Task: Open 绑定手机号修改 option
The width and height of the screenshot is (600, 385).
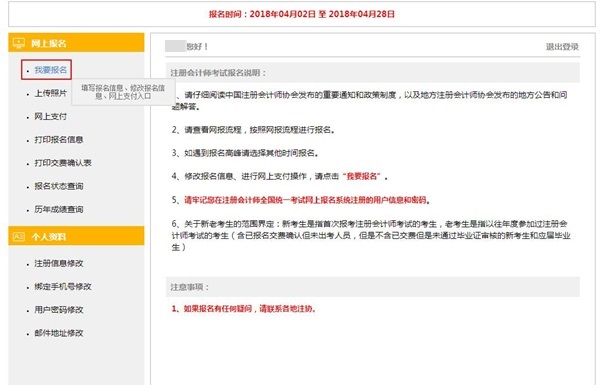Action: [x=63, y=287]
